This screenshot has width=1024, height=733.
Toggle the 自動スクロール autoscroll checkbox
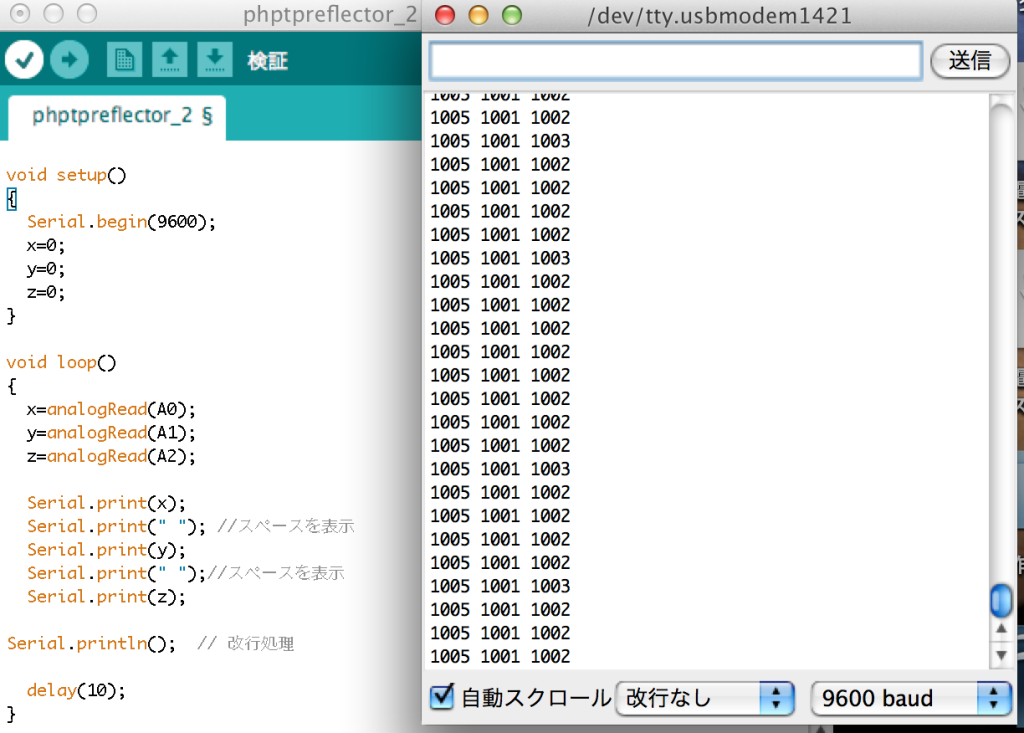441,697
